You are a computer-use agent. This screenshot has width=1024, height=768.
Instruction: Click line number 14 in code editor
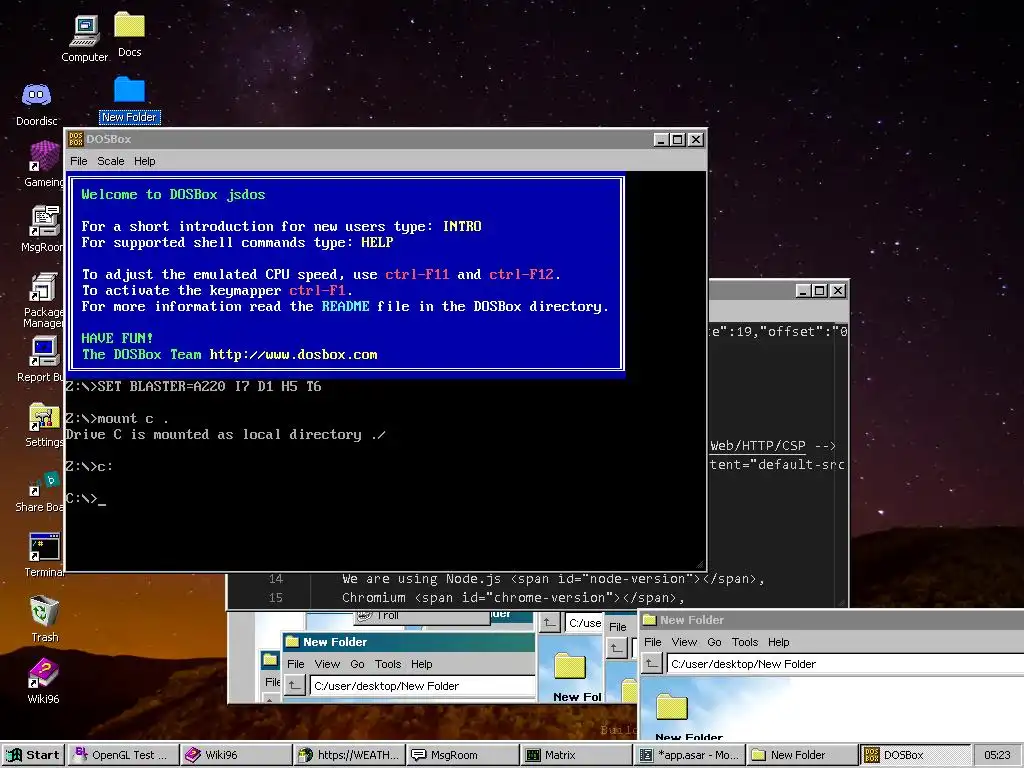(276, 579)
